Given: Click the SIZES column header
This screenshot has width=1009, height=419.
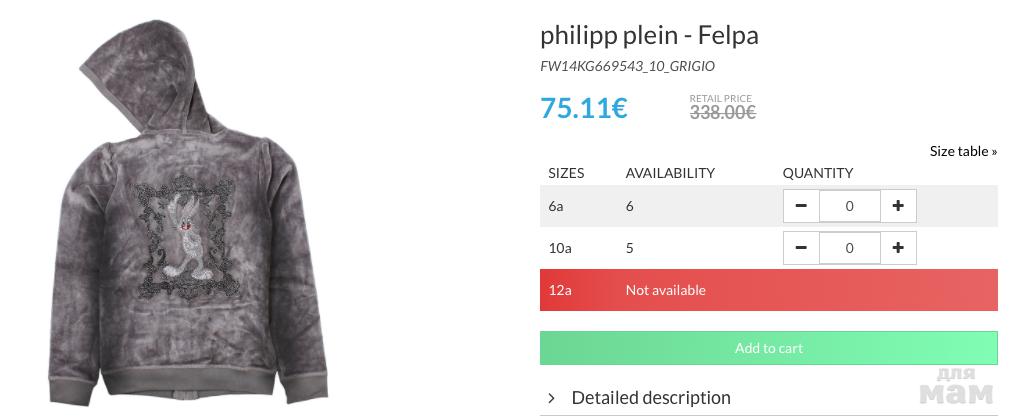Looking at the screenshot, I should point(566,173).
